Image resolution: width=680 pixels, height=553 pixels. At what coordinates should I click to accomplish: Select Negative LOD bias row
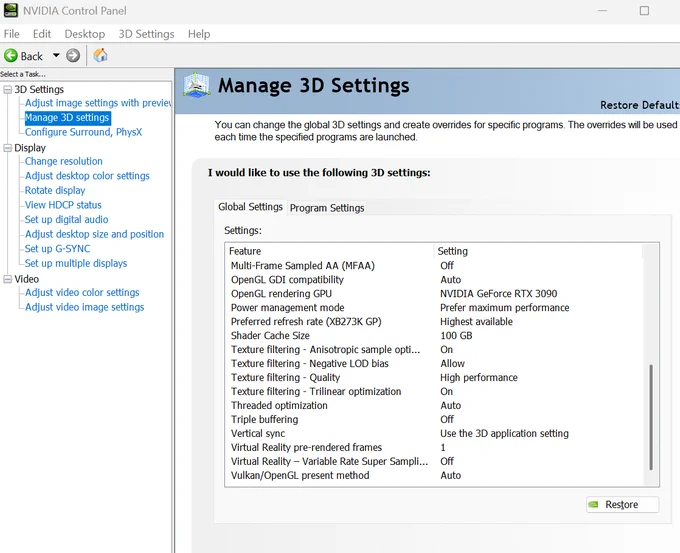tap(434, 363)
